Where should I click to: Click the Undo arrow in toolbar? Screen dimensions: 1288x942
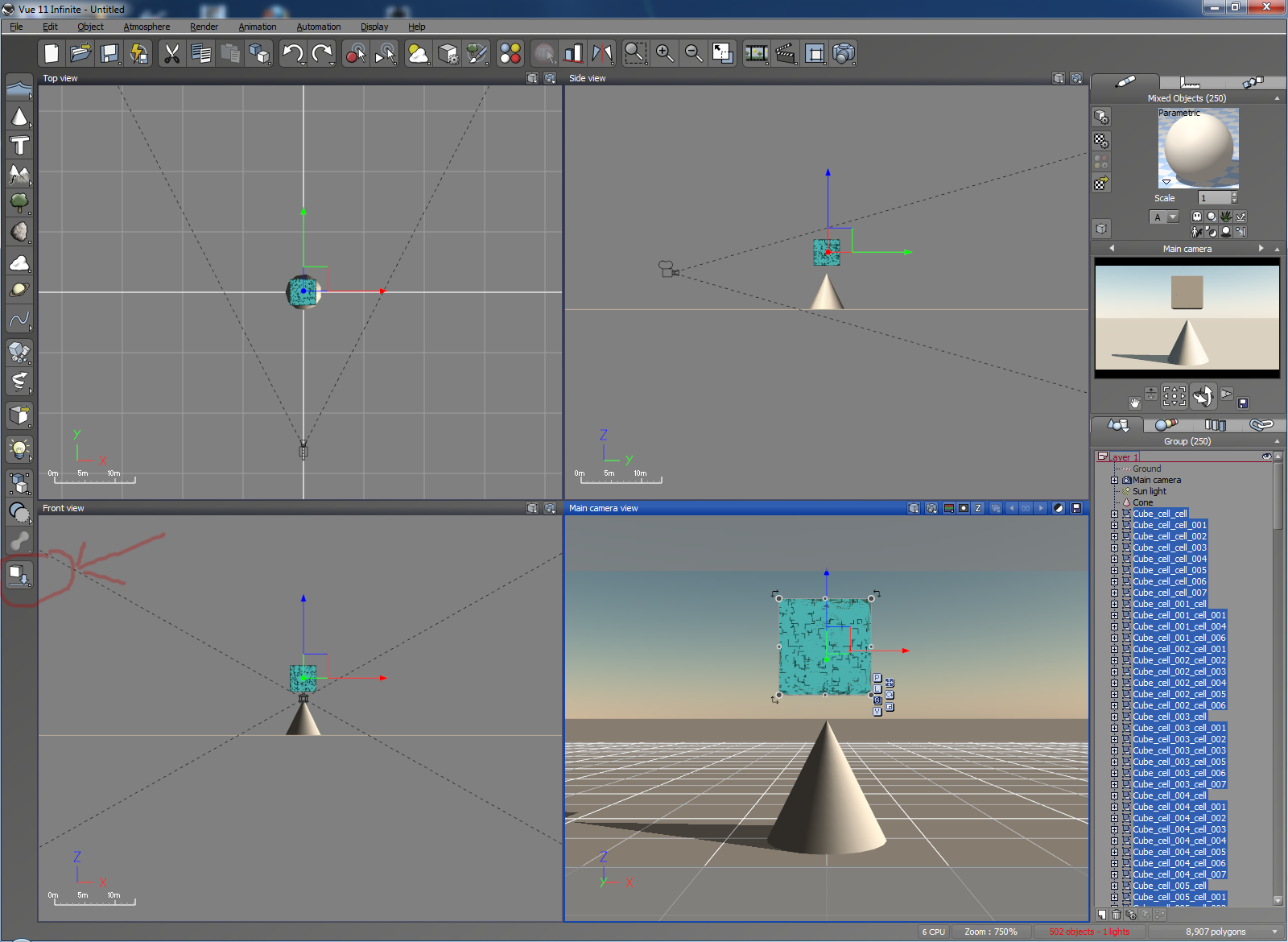[292, 54]
